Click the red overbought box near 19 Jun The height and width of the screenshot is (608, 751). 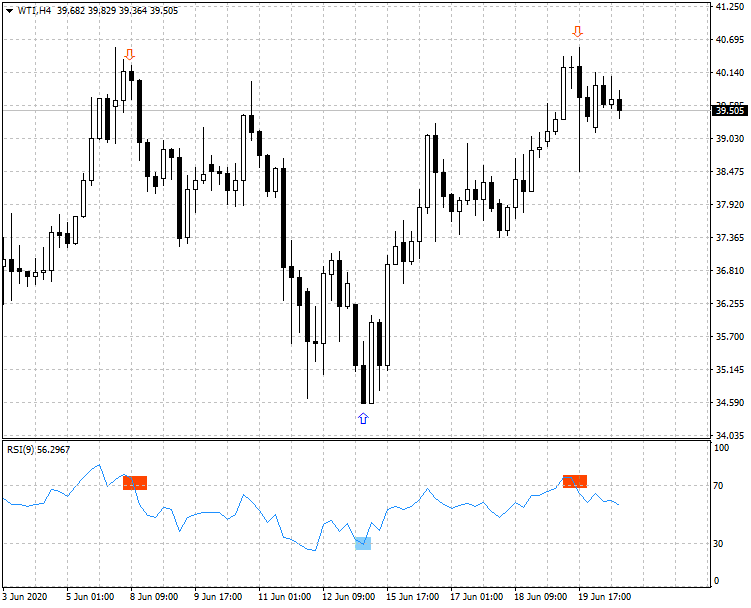tap(575, 482)
